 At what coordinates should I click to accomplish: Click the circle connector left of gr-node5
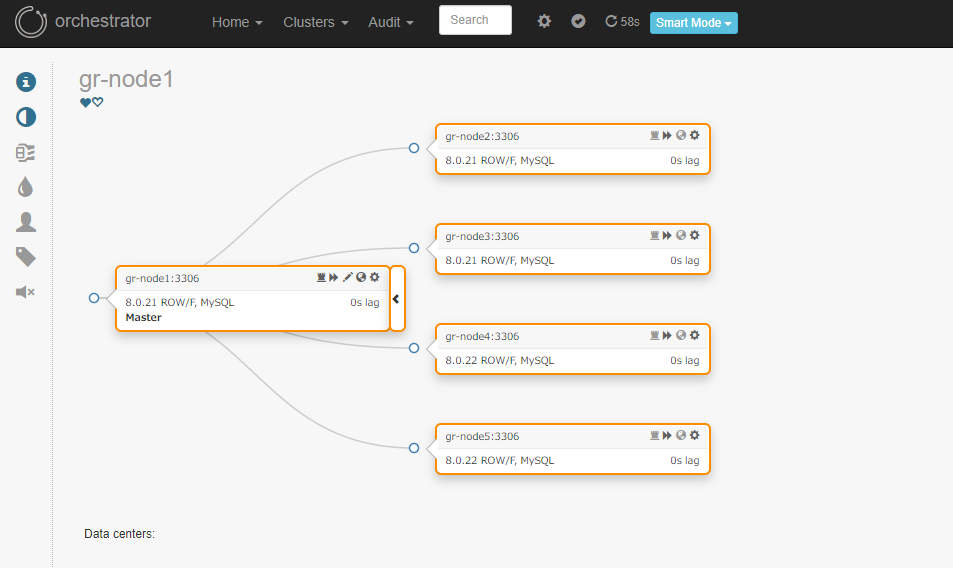click(414, 448)
